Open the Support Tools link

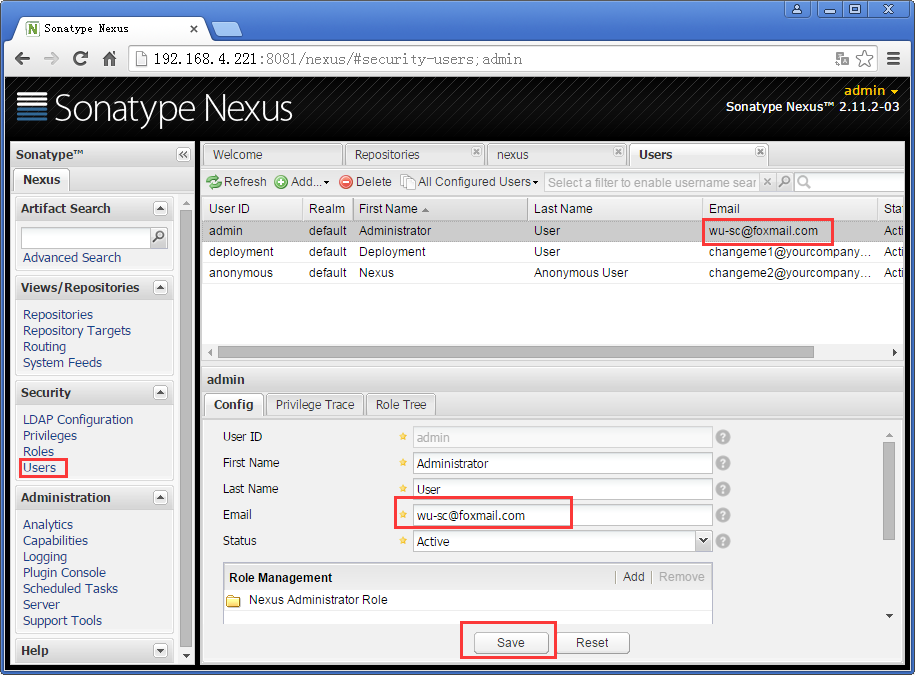(x=62, y=621)
